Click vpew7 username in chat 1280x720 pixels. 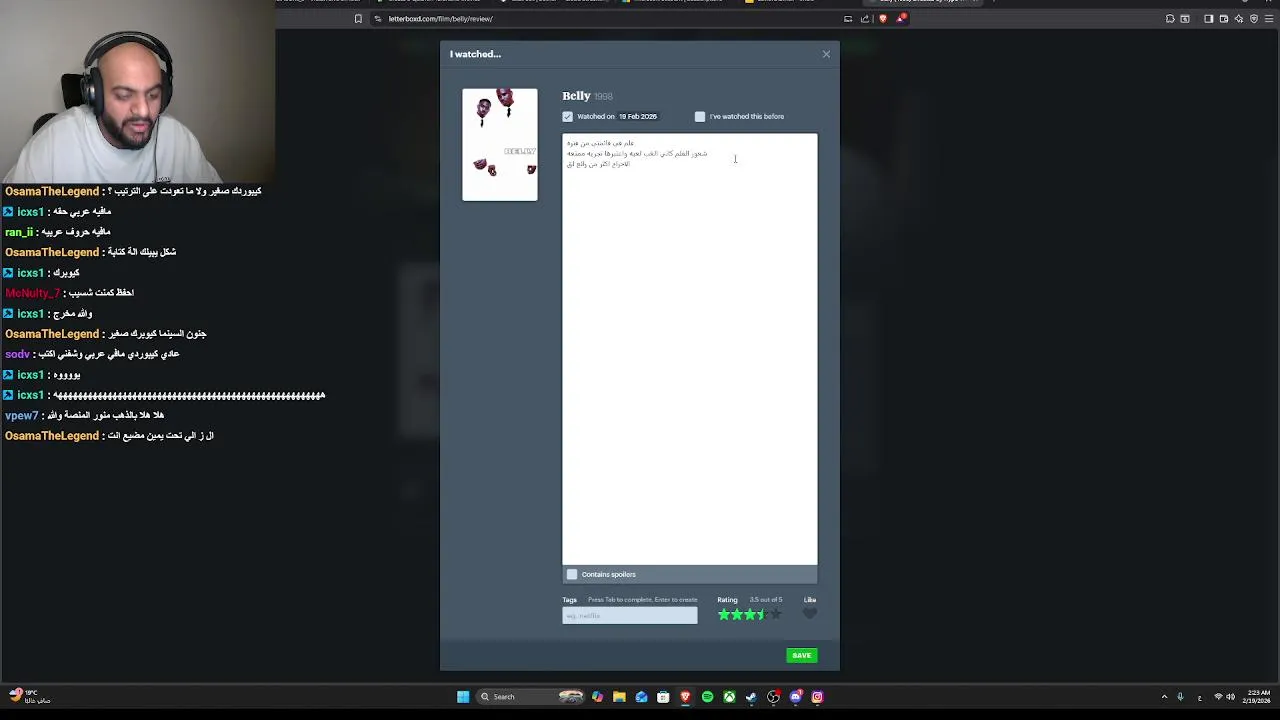[x=21, y=415]
